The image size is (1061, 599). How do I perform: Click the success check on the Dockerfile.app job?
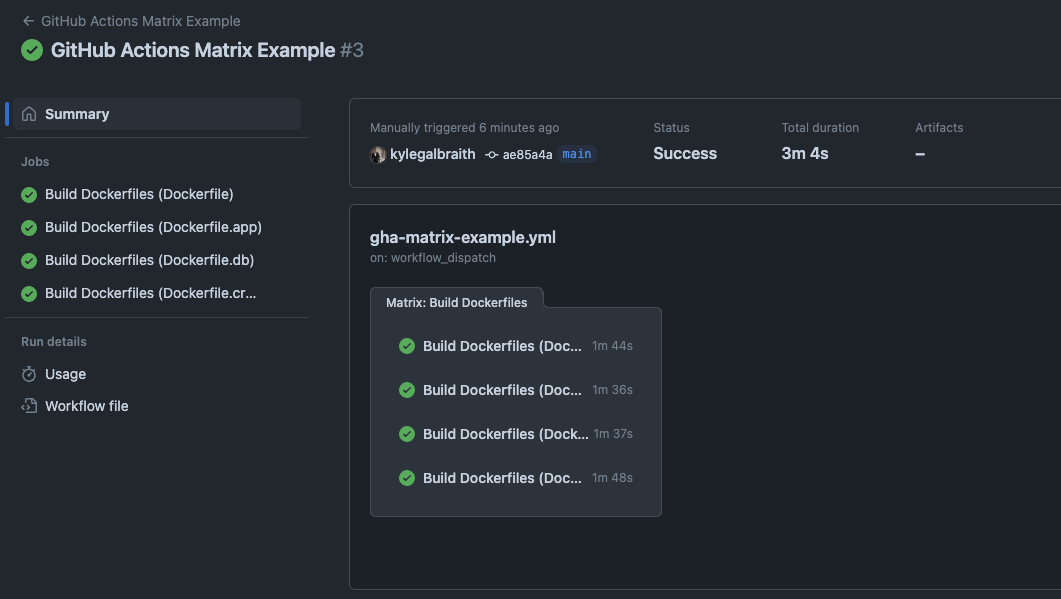pos(28,227)
